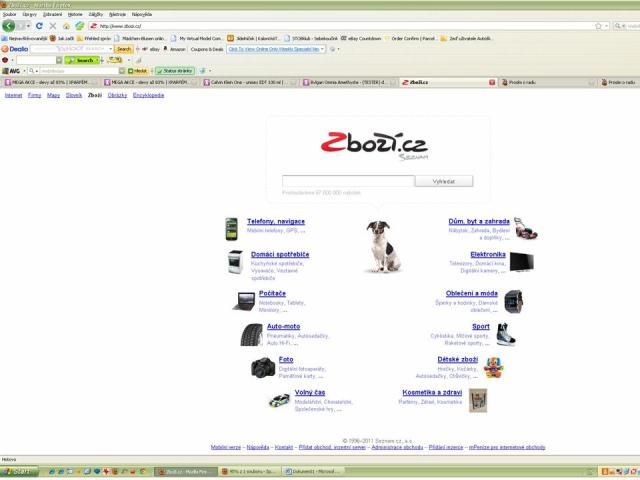The image size is (640, 480).
Task: Open the eBay shortcut on Dealio toolbar
Action: coord(151,49)
